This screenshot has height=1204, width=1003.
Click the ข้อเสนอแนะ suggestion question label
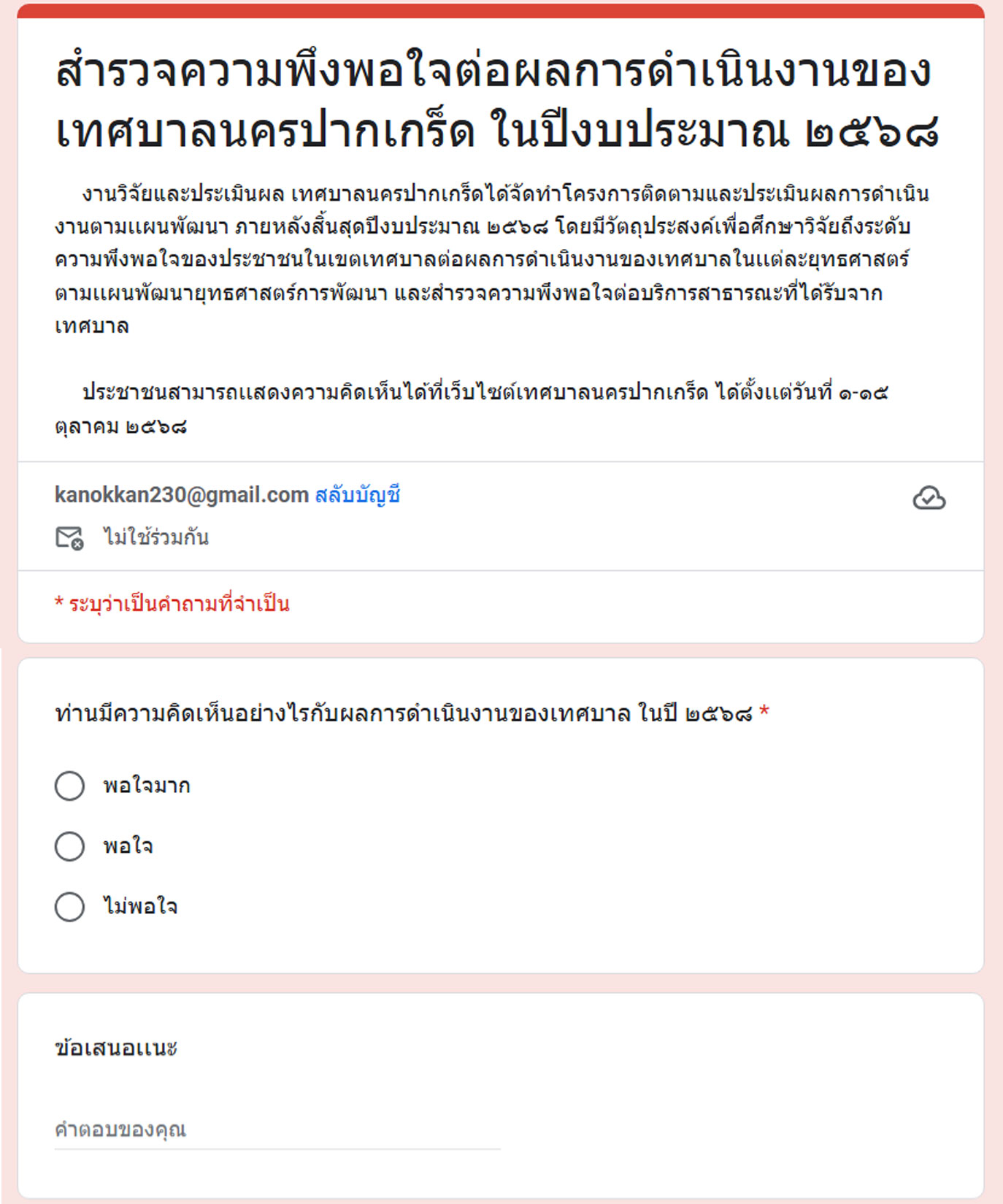(116, 1048)
